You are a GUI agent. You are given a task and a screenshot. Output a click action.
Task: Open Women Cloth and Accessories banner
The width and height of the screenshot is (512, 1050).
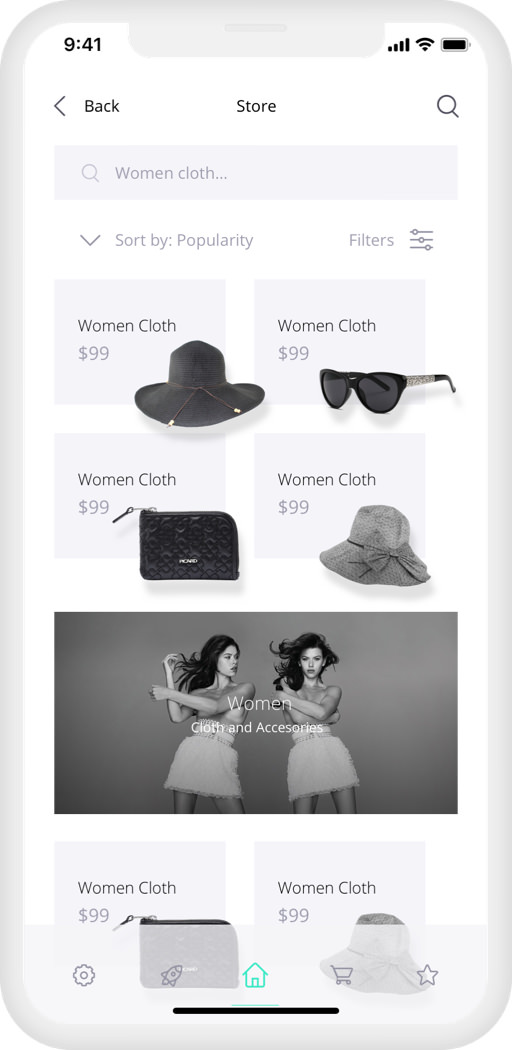click(256, 712)
